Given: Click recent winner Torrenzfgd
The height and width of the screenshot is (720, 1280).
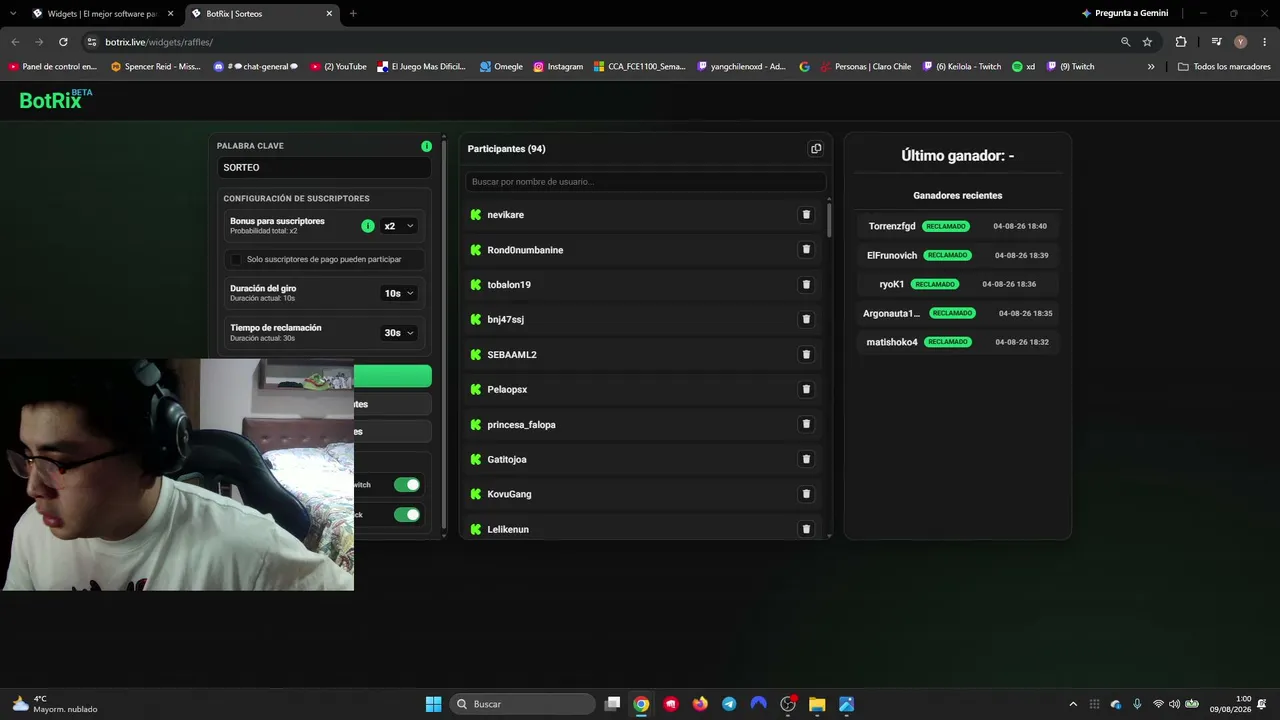Looking at the screenshot, I should 892,226.
